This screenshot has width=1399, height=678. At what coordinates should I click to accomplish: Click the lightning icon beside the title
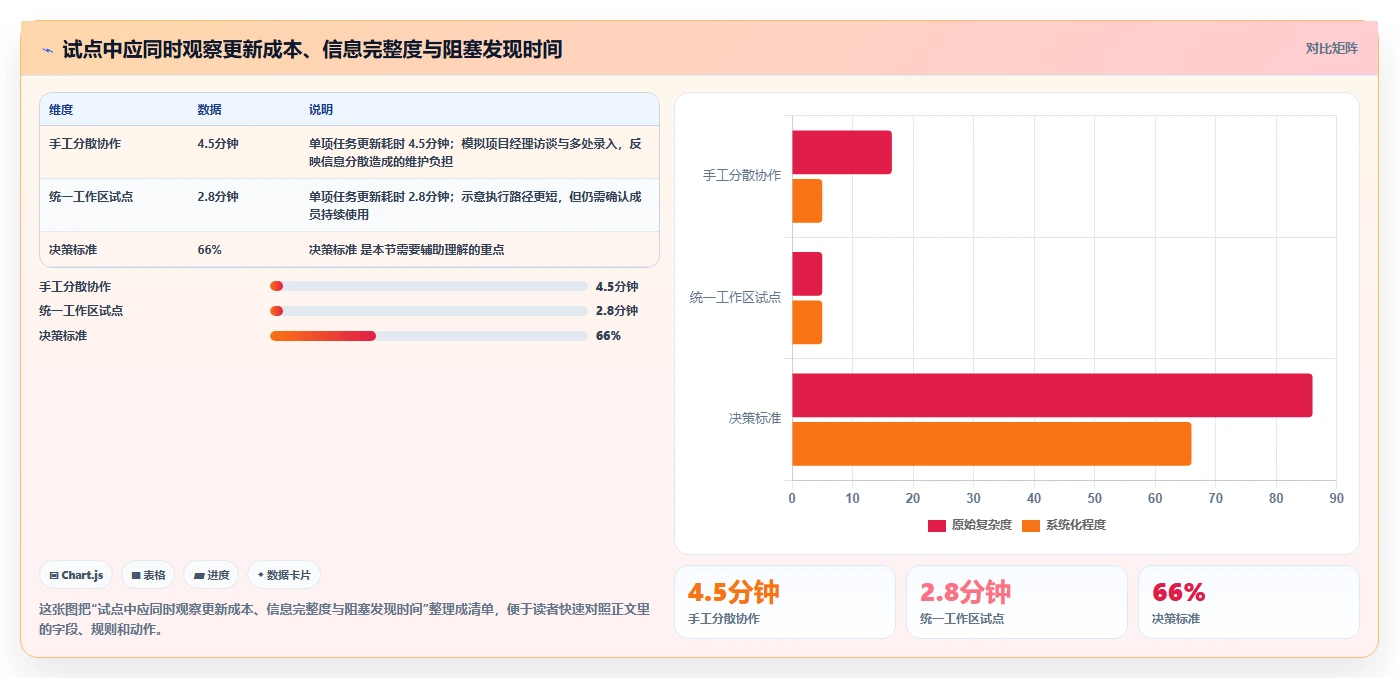pos(47,49)
